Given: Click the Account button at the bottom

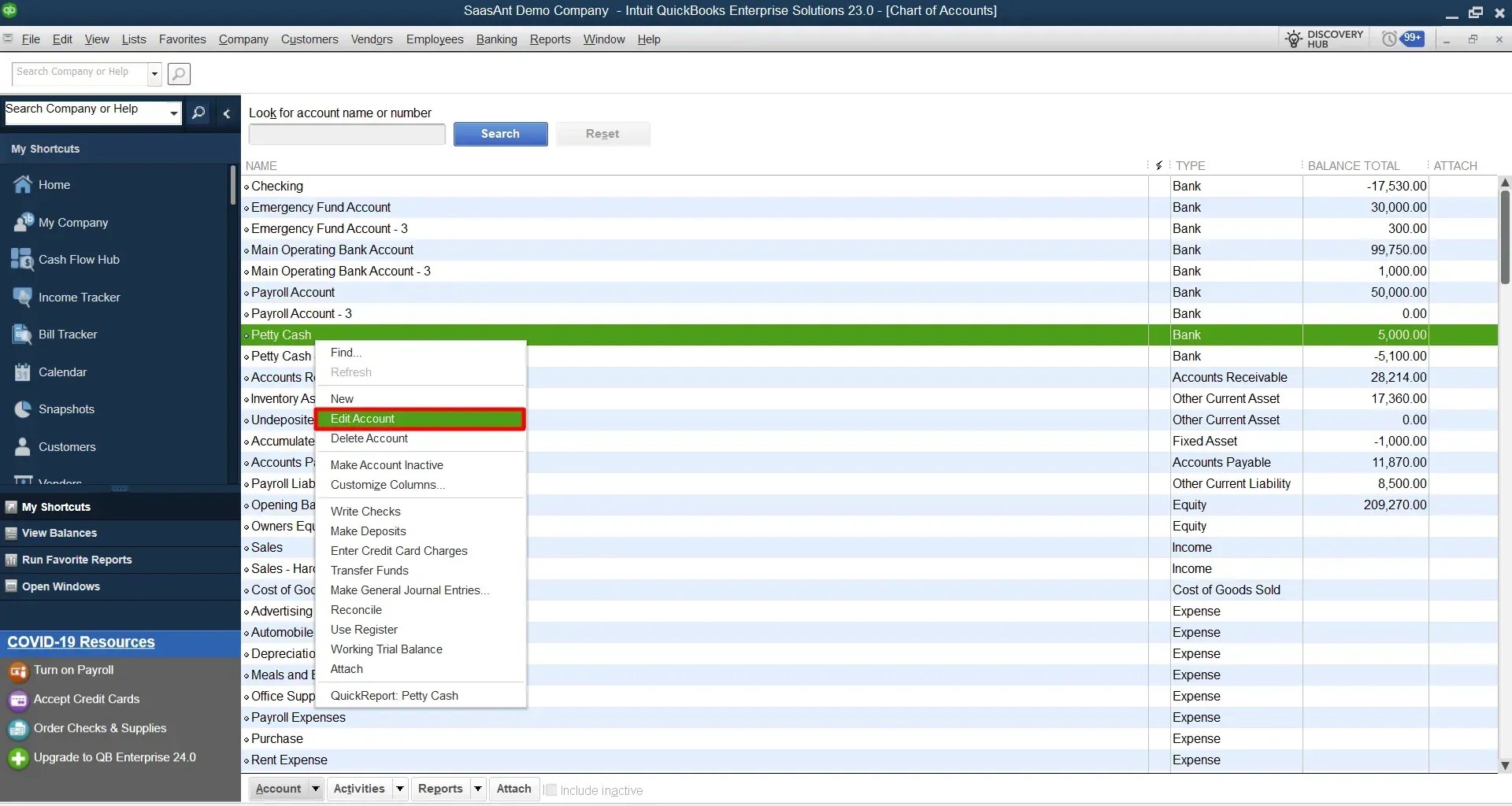Looking at the screenshot, I should (278, 789).
